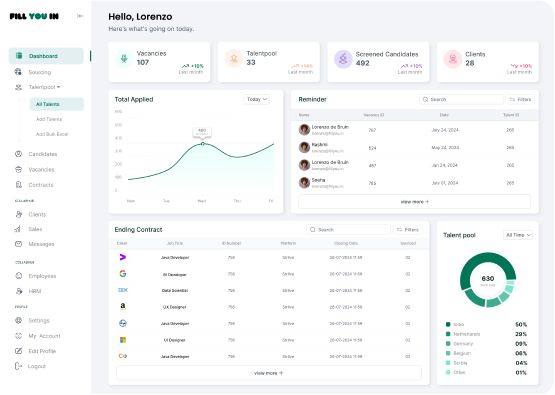Open Candidates via its sidebar icon
This screenshot has height=395, width=555.
[x=18, y=154]
